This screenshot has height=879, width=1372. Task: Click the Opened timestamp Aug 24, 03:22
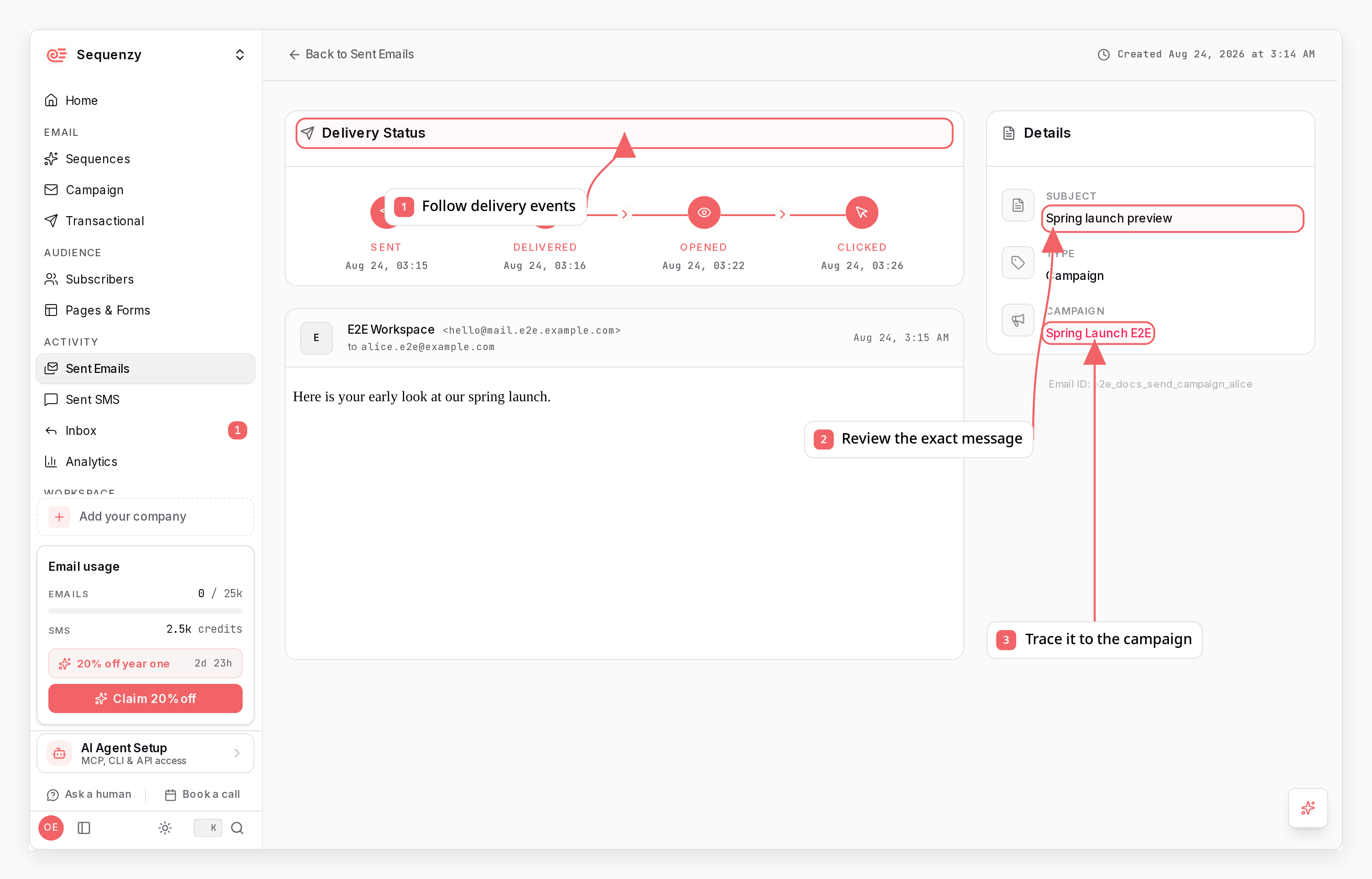pos(703,265)
